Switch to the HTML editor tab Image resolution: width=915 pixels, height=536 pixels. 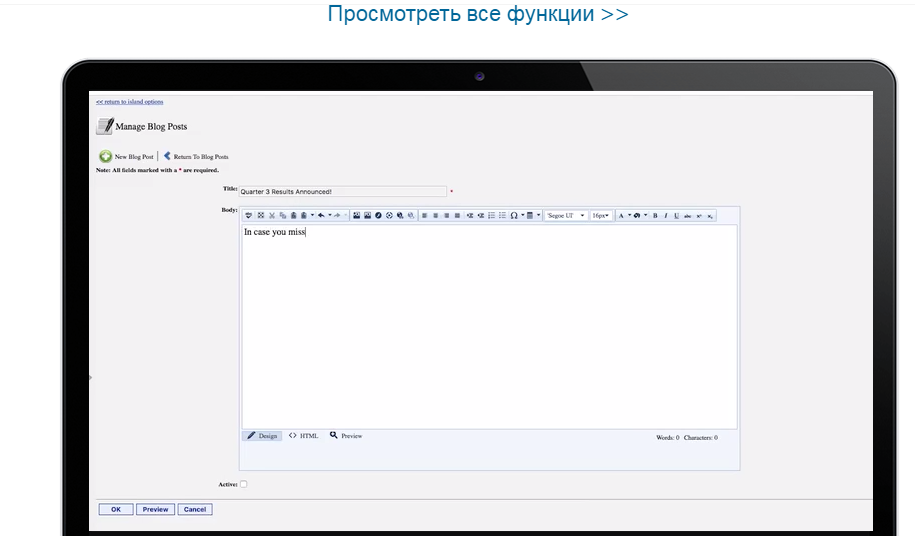pyautogui.click(x=303, y=436)
